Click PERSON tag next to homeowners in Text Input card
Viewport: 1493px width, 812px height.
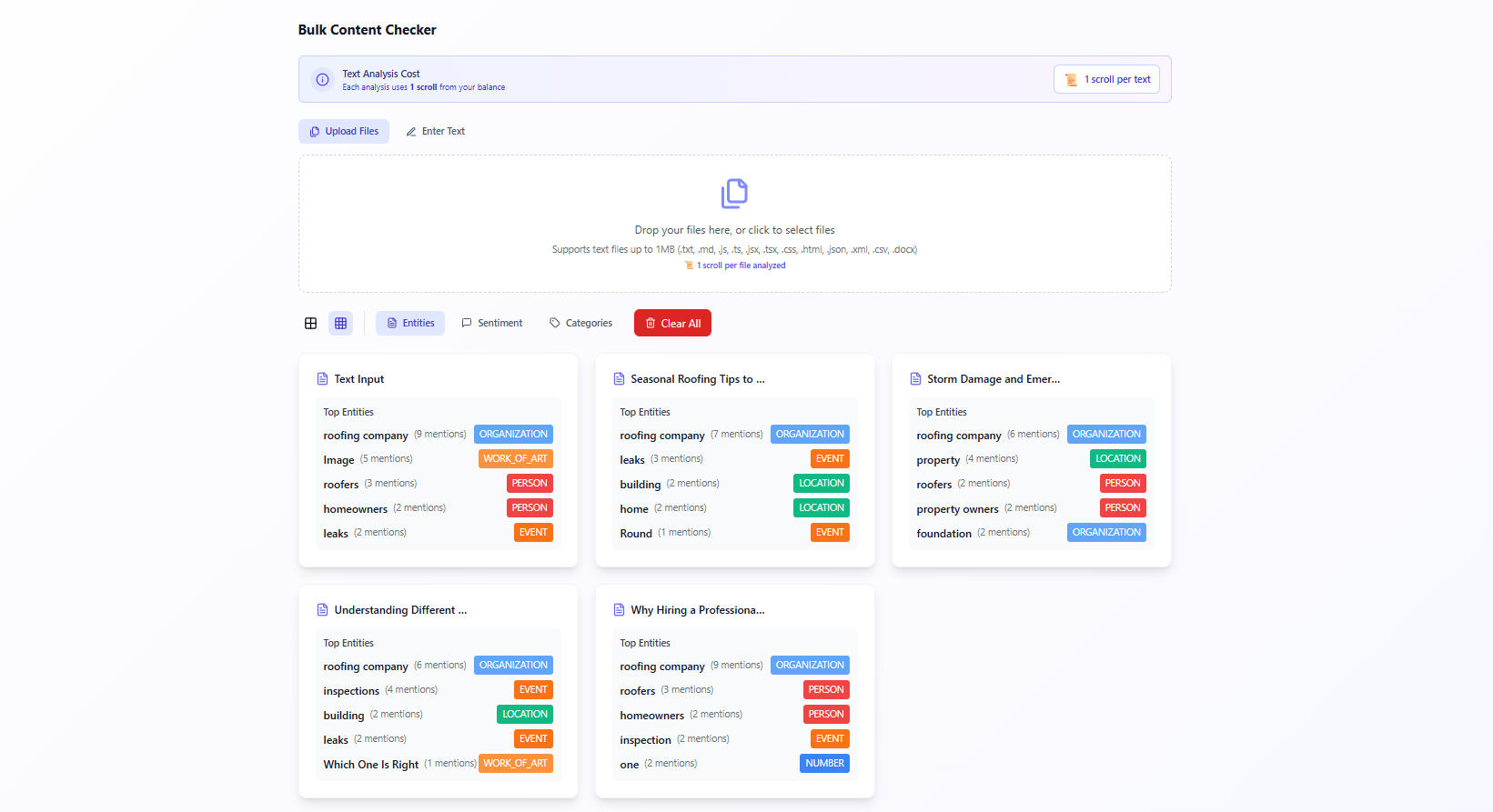coord(530,508)
